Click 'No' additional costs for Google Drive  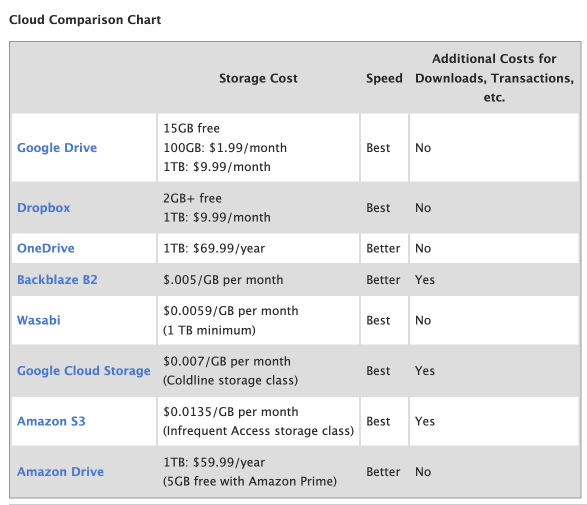pos(423,147)
